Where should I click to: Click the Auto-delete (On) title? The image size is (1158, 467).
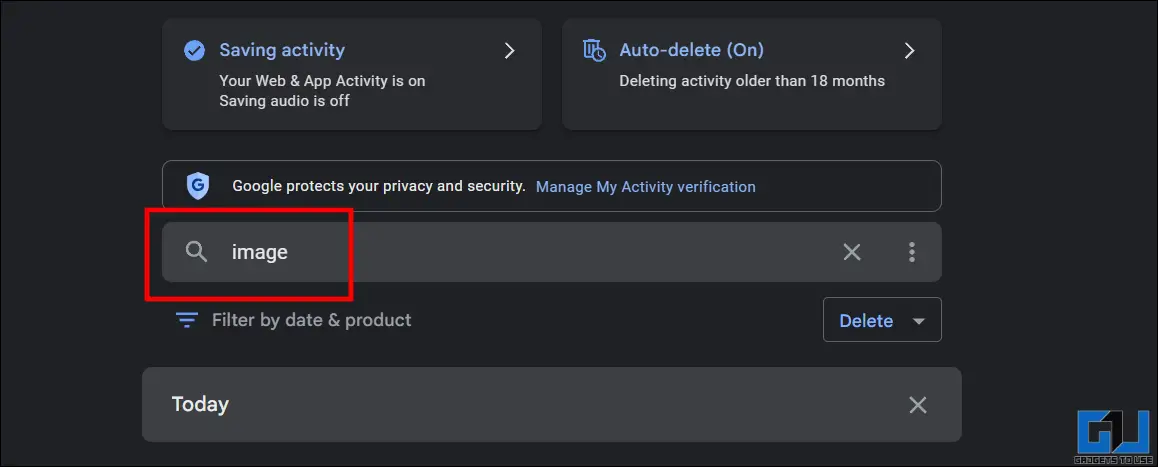pos(691,50)
